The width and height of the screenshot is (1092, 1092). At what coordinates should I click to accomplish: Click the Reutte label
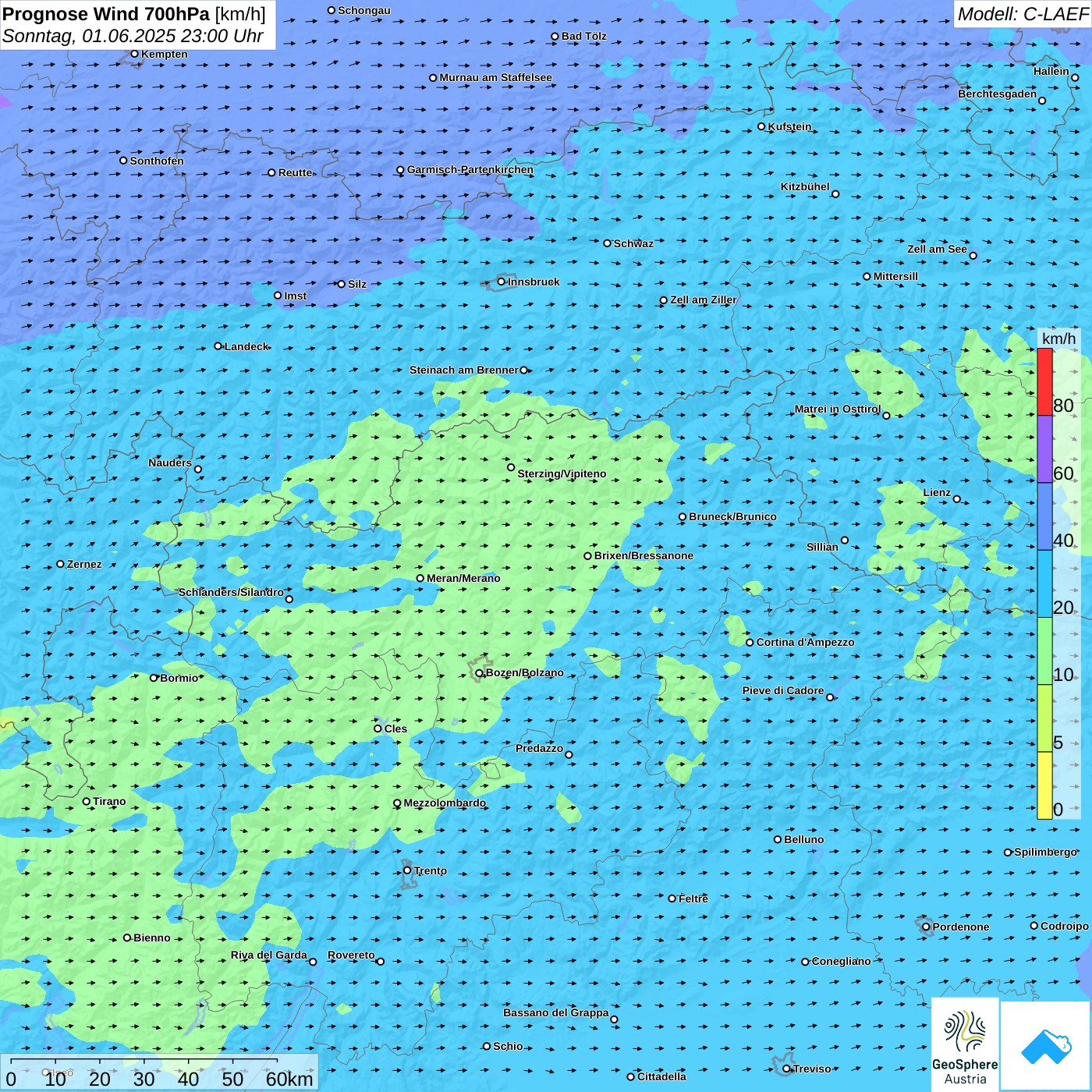[x=295, y=172]
